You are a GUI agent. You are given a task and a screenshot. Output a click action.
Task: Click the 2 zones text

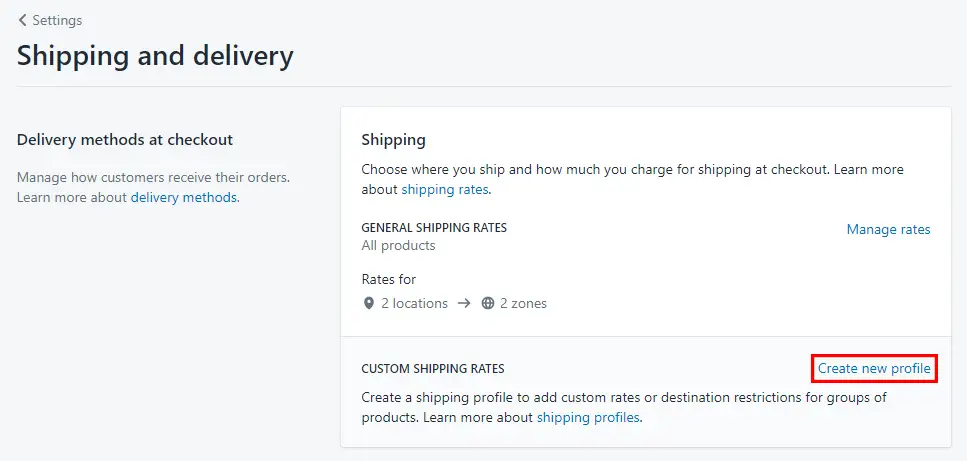(523, 303)
